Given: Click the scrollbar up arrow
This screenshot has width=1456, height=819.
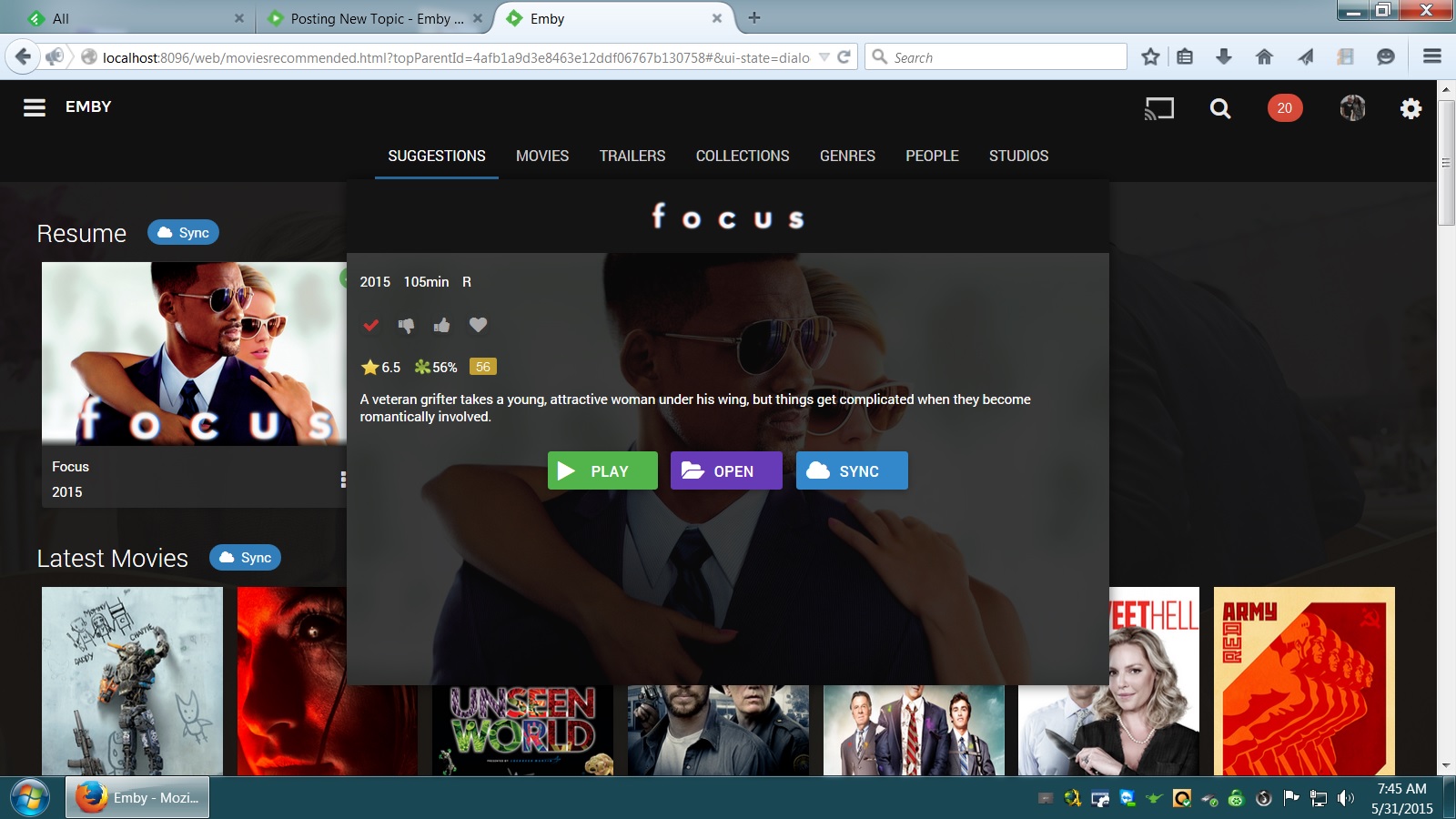Looking at the screenshot, I should pyautogui.click(x=1446, y=89).
